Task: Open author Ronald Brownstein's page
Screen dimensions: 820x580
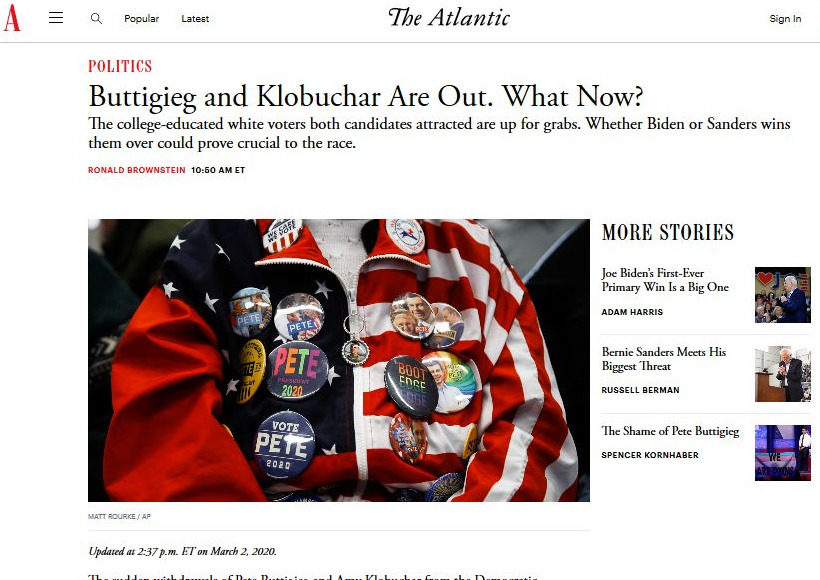Action: point(136,170)
